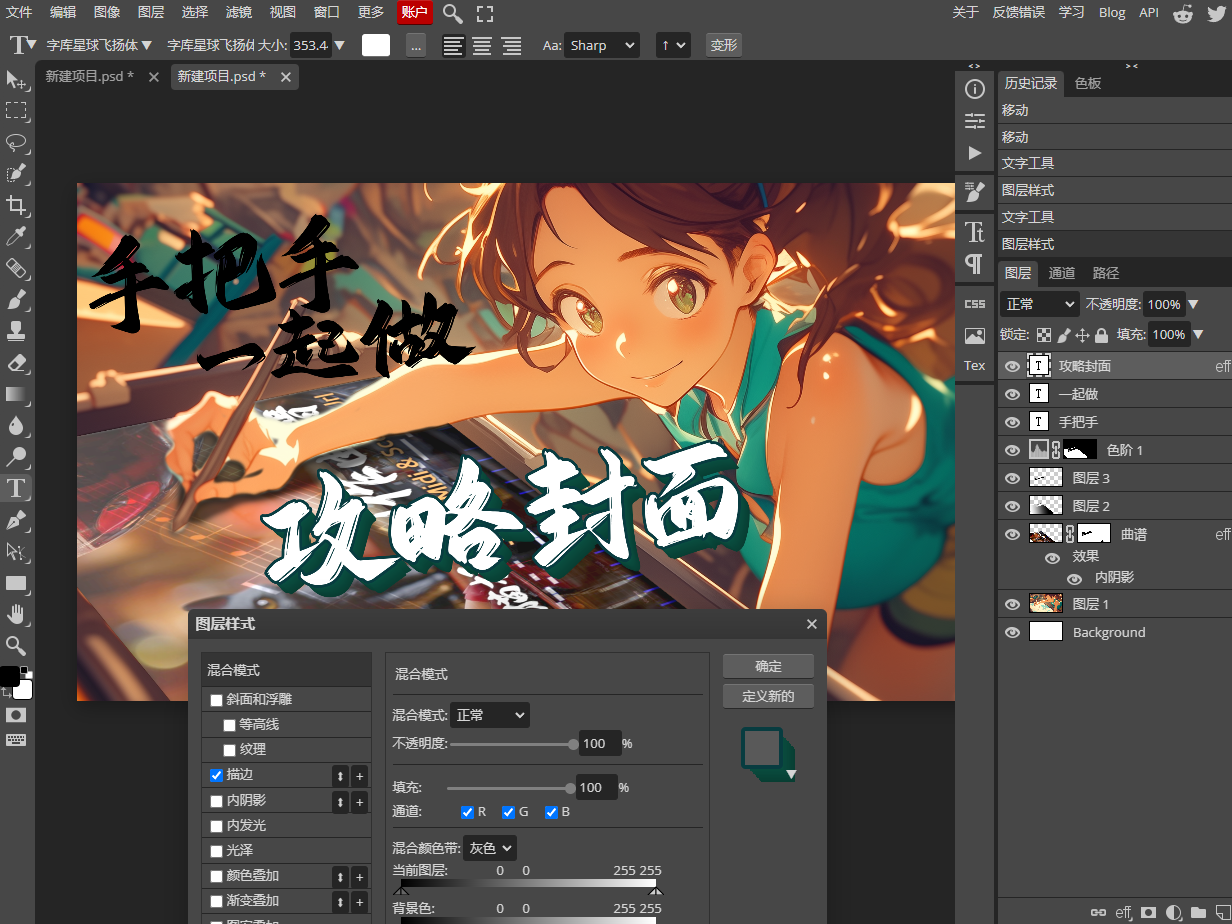Uncheck the R channel checkbox
The height and width of the screenshot is (924, 1232).
click(467, 812)
